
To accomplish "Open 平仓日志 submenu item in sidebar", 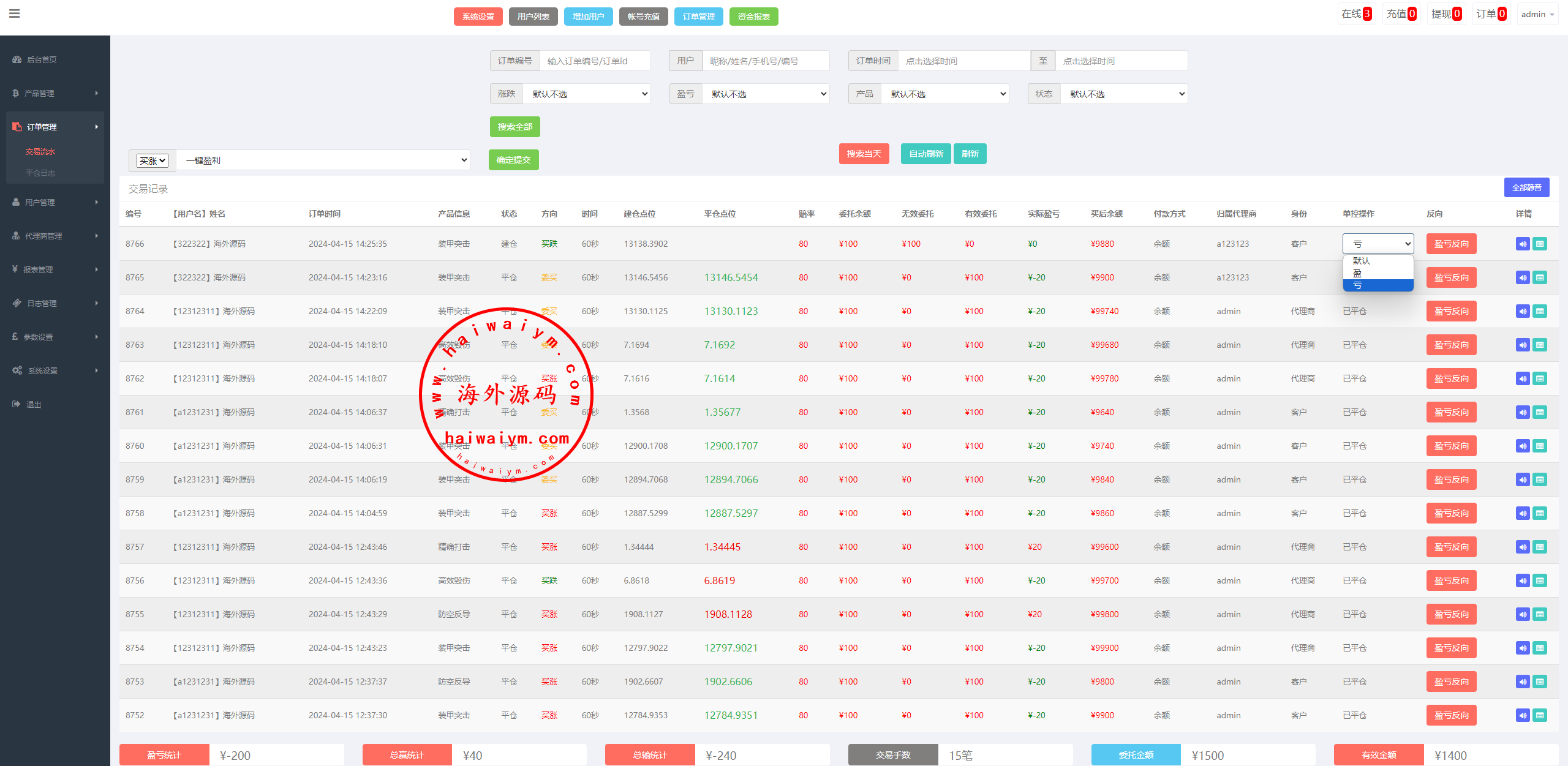I will [40, 173].
